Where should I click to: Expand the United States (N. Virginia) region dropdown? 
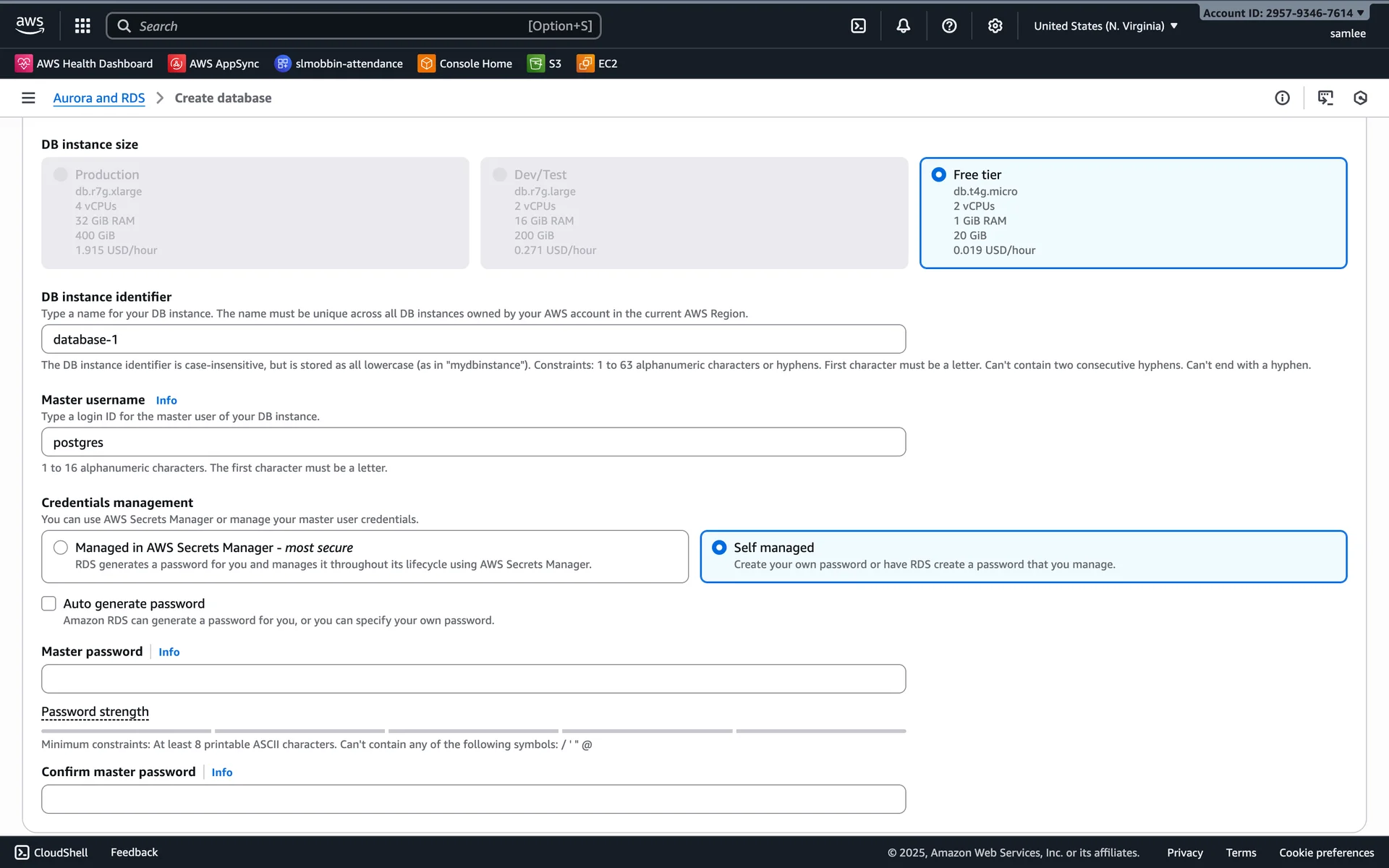[1105, 26]
